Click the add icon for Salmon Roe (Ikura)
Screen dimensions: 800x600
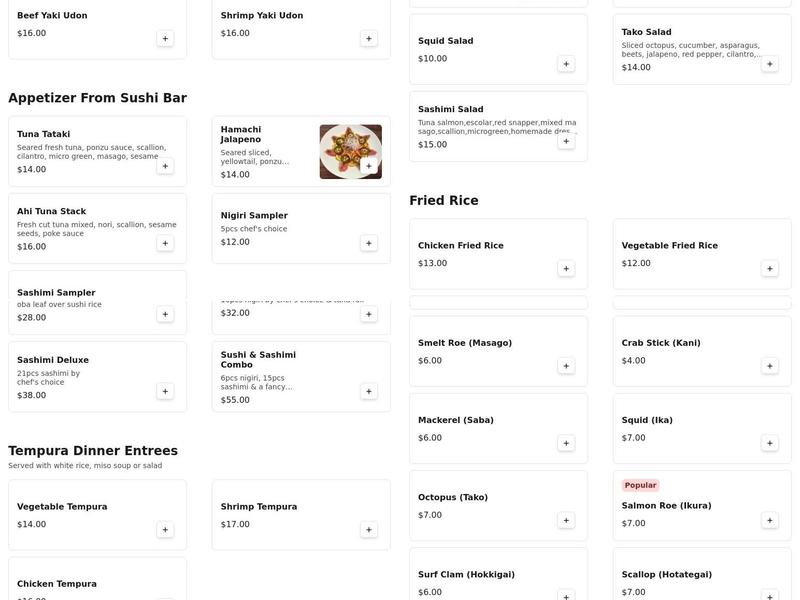point(769,519)
